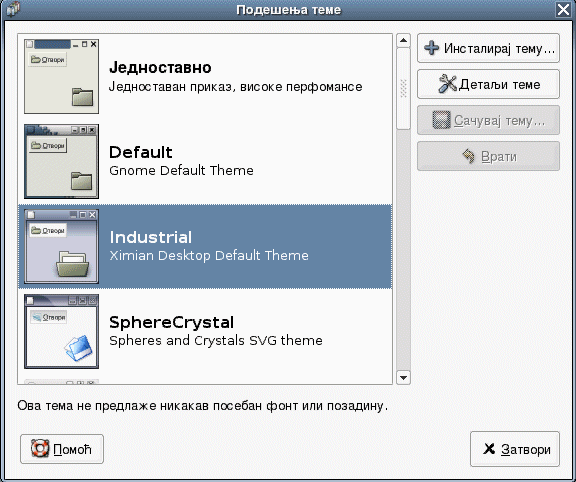Image resolution: width=576 pixels, height=482 pixels.
Task: Click the X icon on Затвори
Action: click(489, 449)
